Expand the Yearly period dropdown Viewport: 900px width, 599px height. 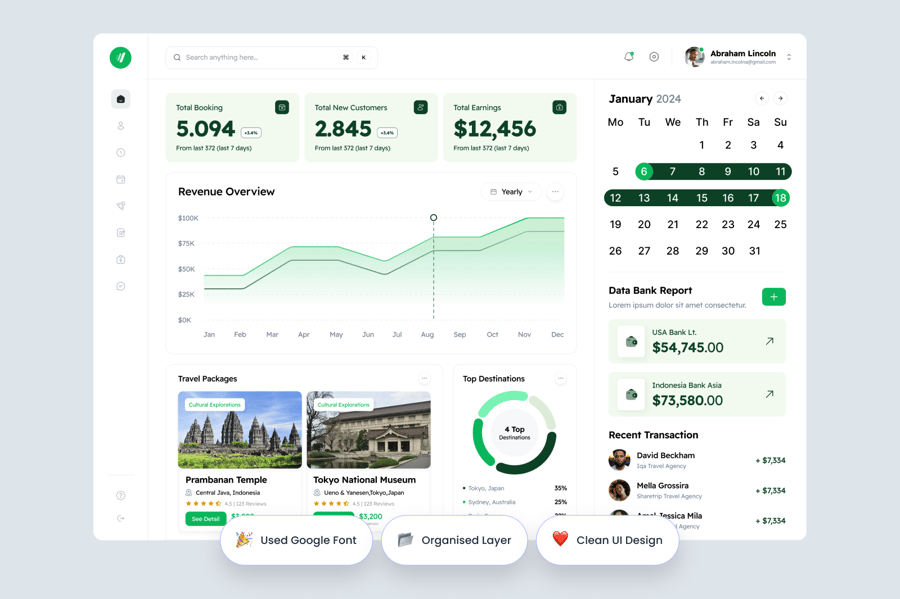[x=512, y=192]
